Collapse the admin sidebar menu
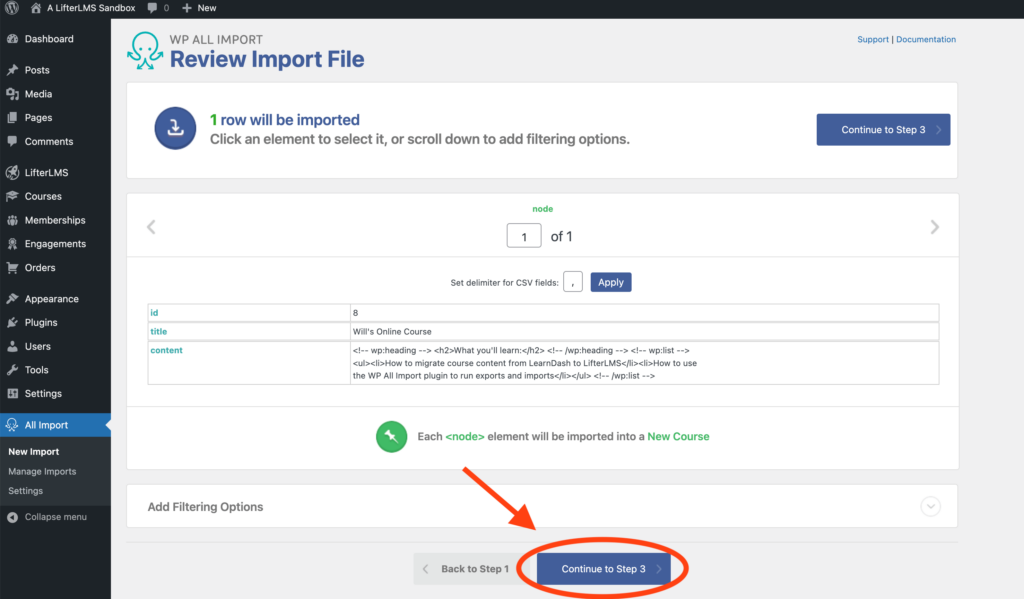Image resolution: width=1024 pixels, height=599 pixels. (47, 517)
